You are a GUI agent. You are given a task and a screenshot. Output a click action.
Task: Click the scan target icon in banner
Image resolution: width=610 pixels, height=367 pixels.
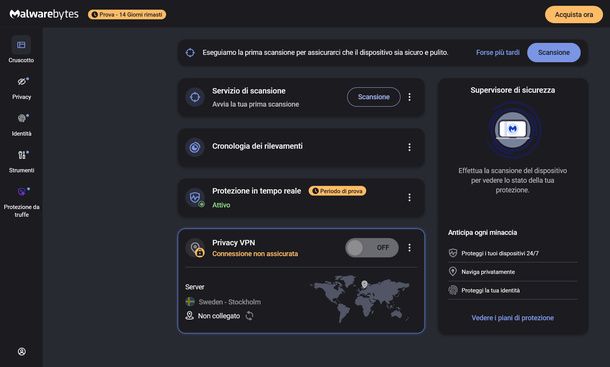pos(190,53)
